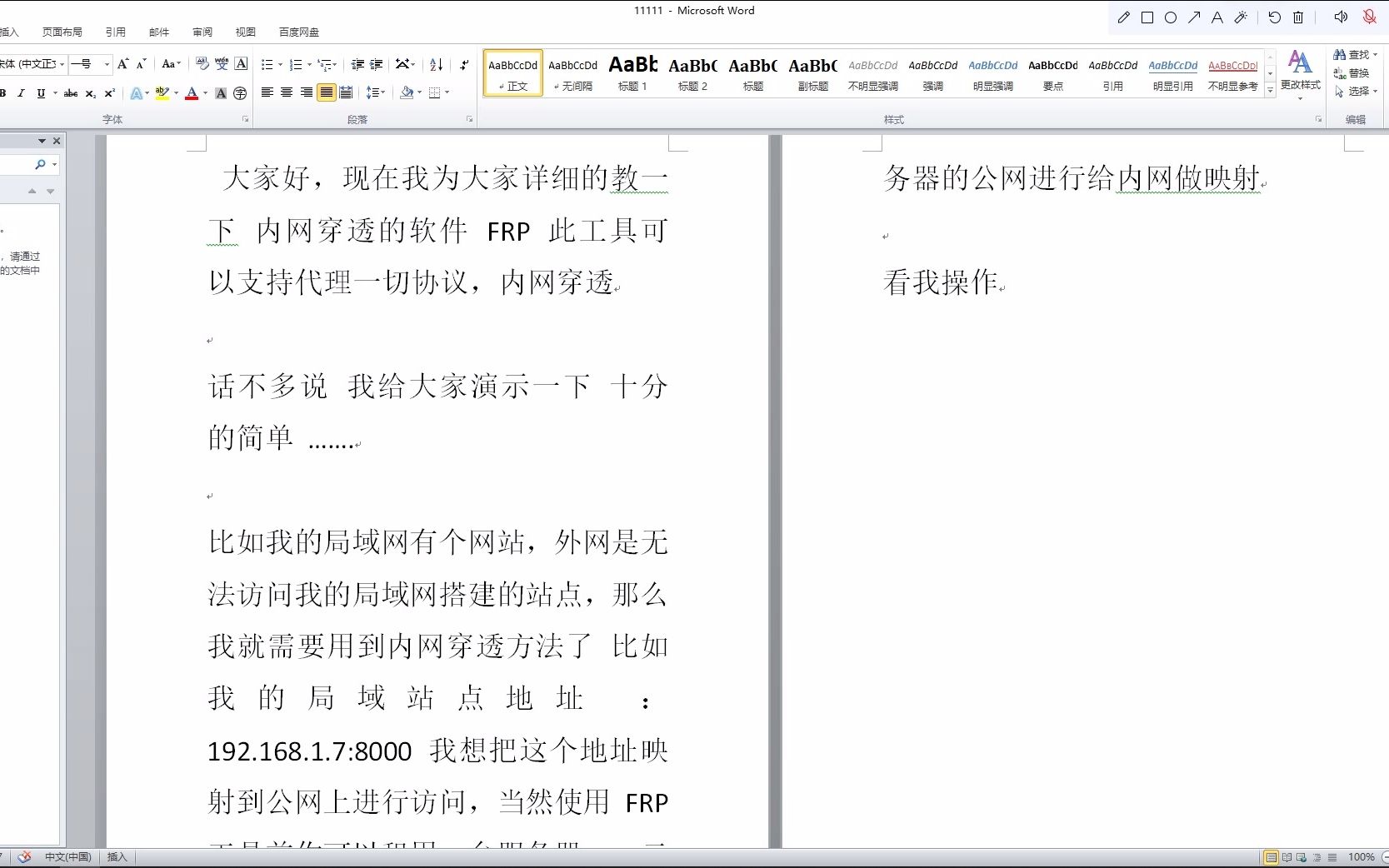Viewport: 1389px width, 868px height.
Task: Open the 邮件 tab
Action: (x=159, y=32)
